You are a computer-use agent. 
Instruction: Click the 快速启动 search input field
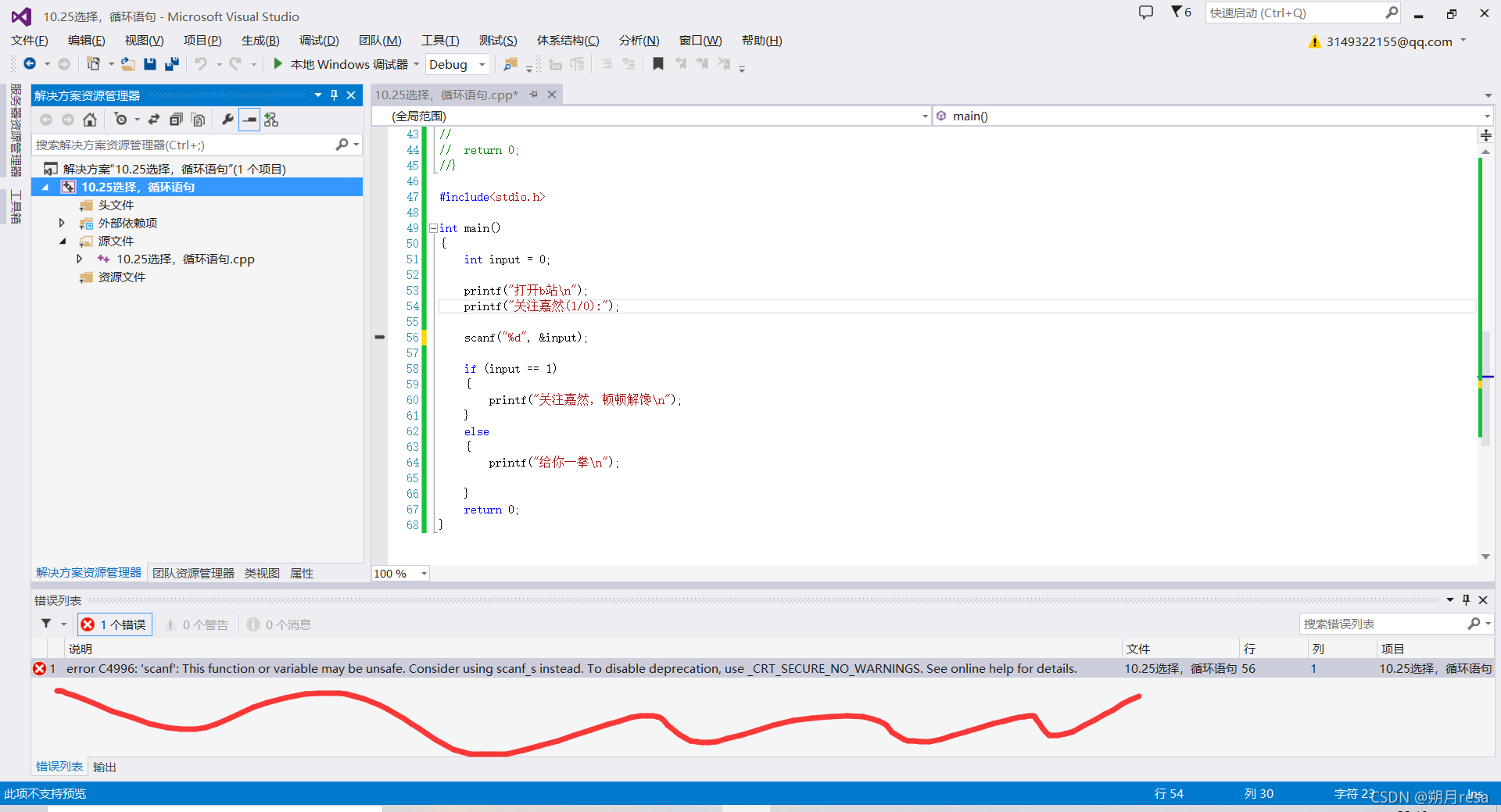pyautogui.click(x=1295, y=13)
